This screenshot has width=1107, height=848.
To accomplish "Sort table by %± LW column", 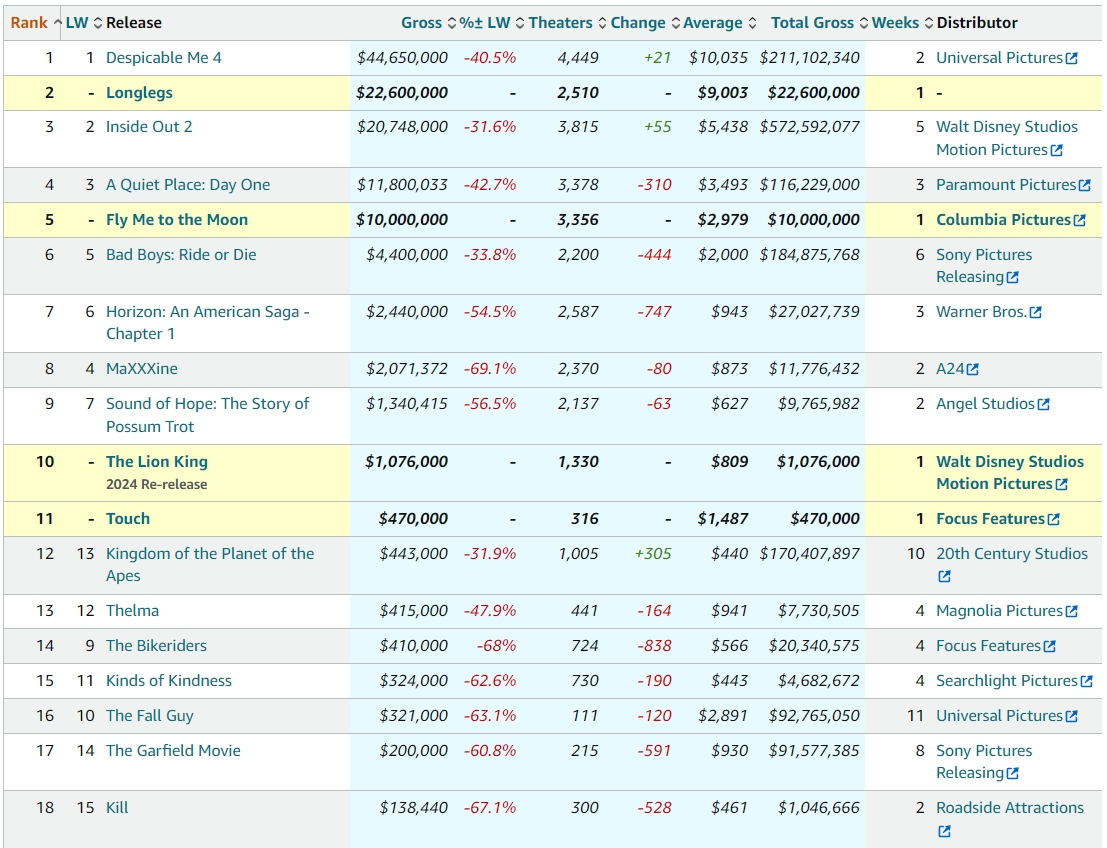I will (x=492, y=23).
